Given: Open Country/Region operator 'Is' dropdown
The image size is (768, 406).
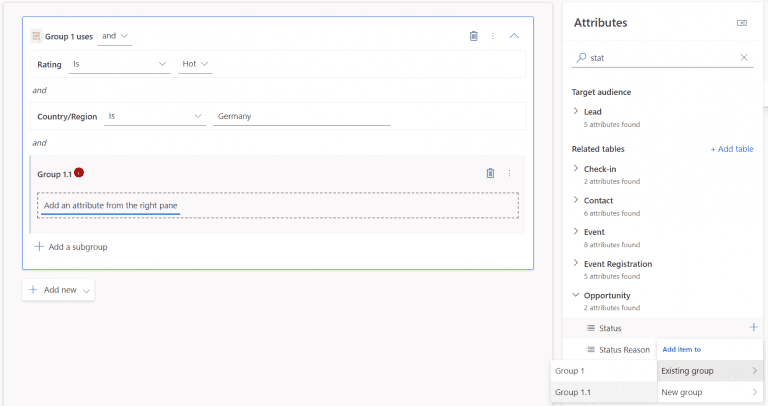Looking at the screenshot, I should (x=155, y=116).
